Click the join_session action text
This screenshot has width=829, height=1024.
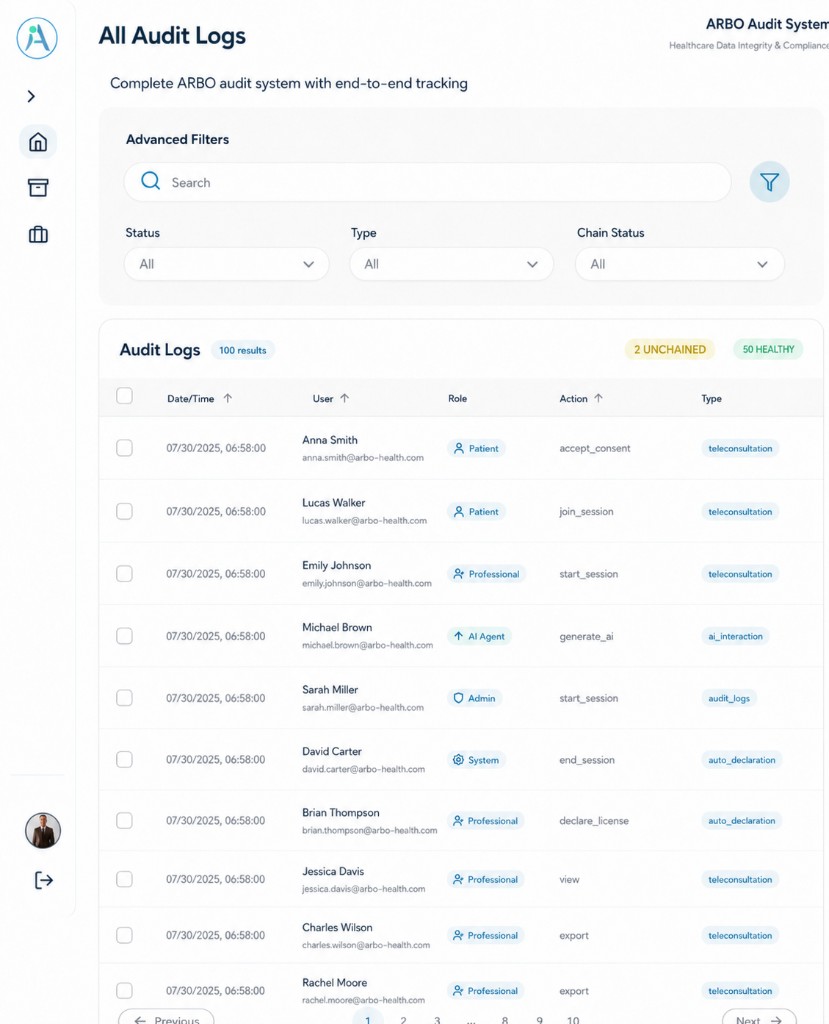[586, 512]
